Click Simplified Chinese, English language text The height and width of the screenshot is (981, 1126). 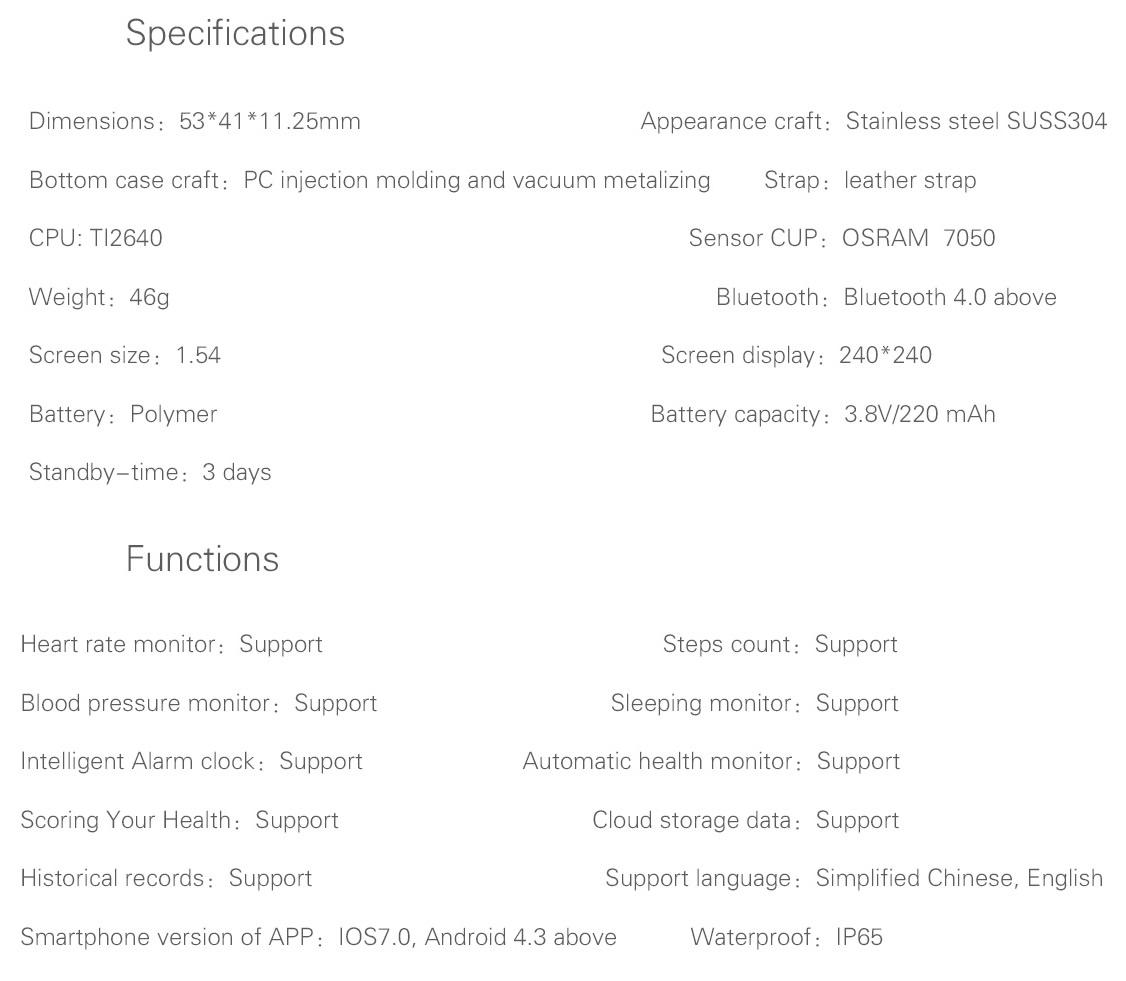point(959,878)
